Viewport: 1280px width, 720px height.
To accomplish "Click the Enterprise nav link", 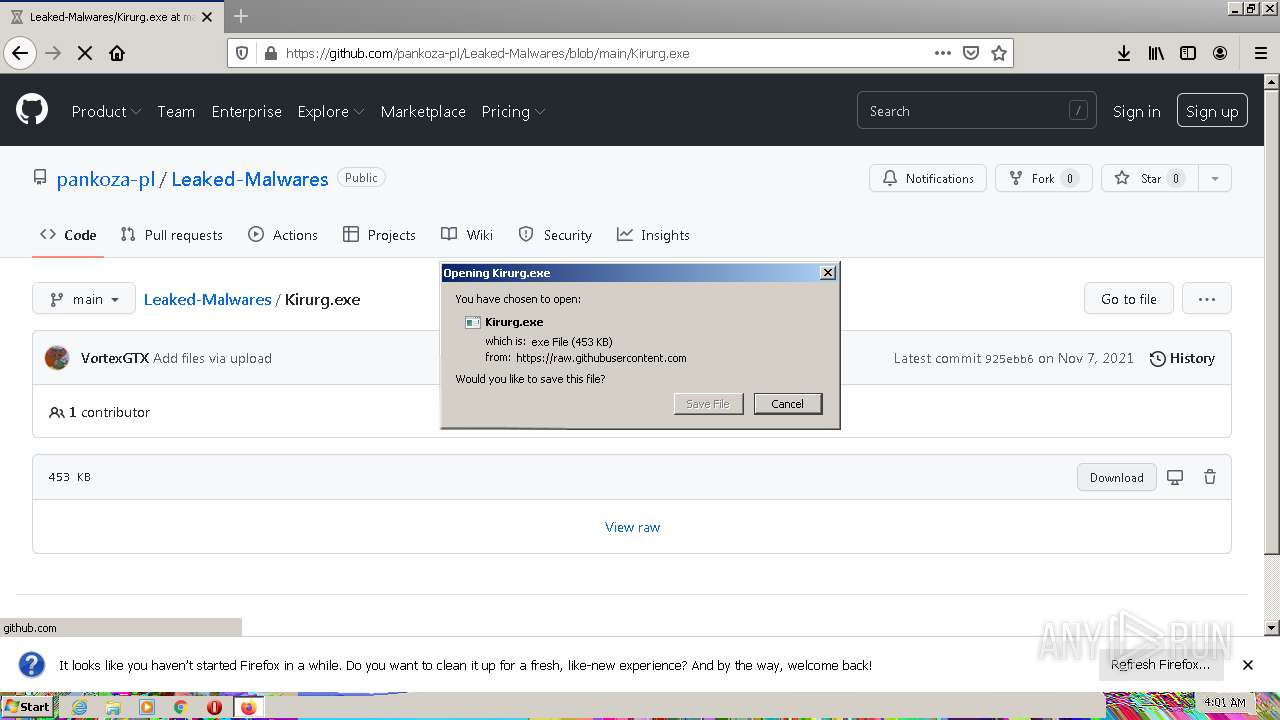I will point(246,111).
